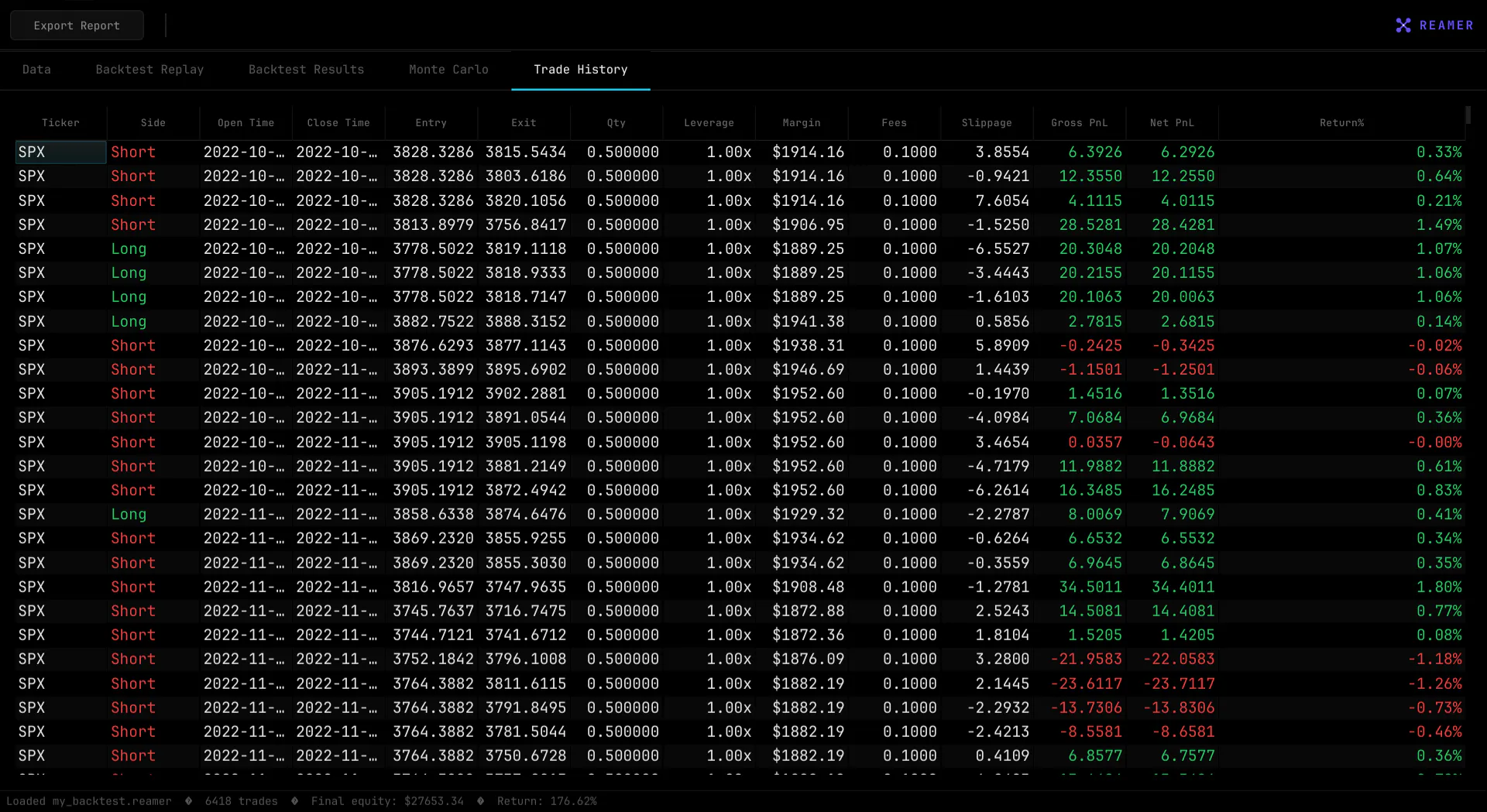The width and height of the screenshot is (1487, 812).
Task: Click the net PnL value 6.8645
Action: [1187, 563]
